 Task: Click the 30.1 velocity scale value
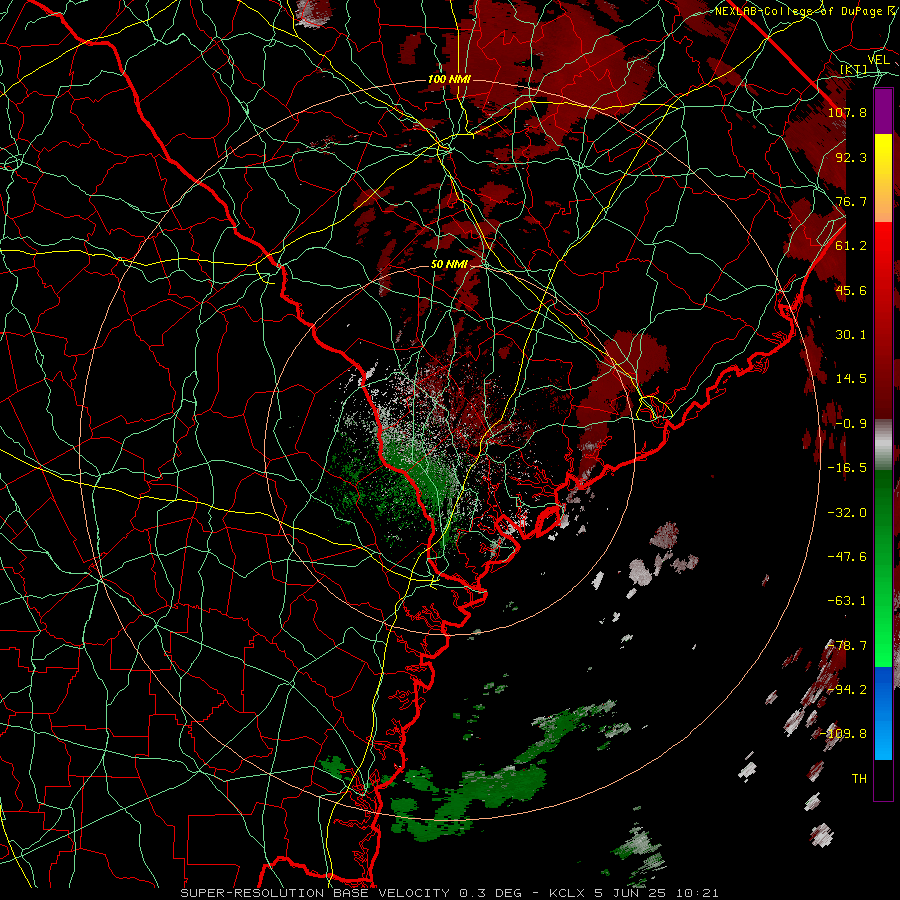pyautogui.click(x=851, y=335)
